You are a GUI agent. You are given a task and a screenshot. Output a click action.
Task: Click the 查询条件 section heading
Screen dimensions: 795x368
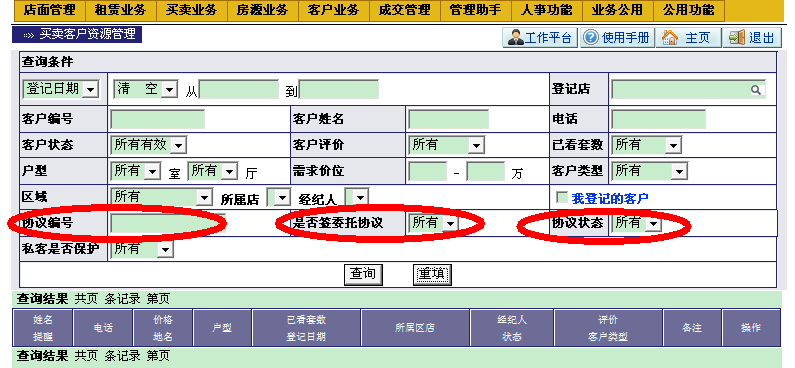point(48,62)
